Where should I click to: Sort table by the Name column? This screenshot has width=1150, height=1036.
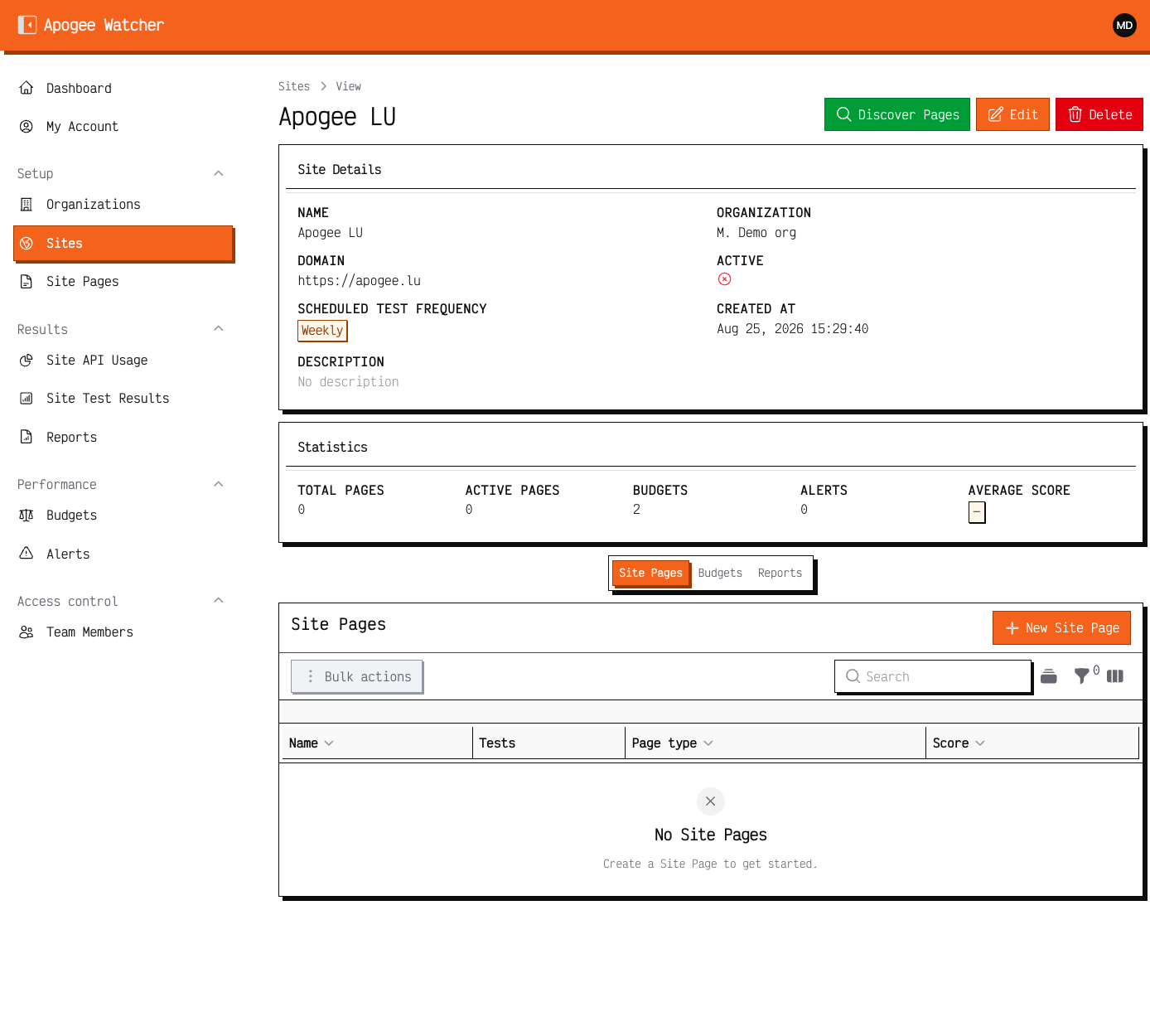pyautogui.click(x=312, y=743)
